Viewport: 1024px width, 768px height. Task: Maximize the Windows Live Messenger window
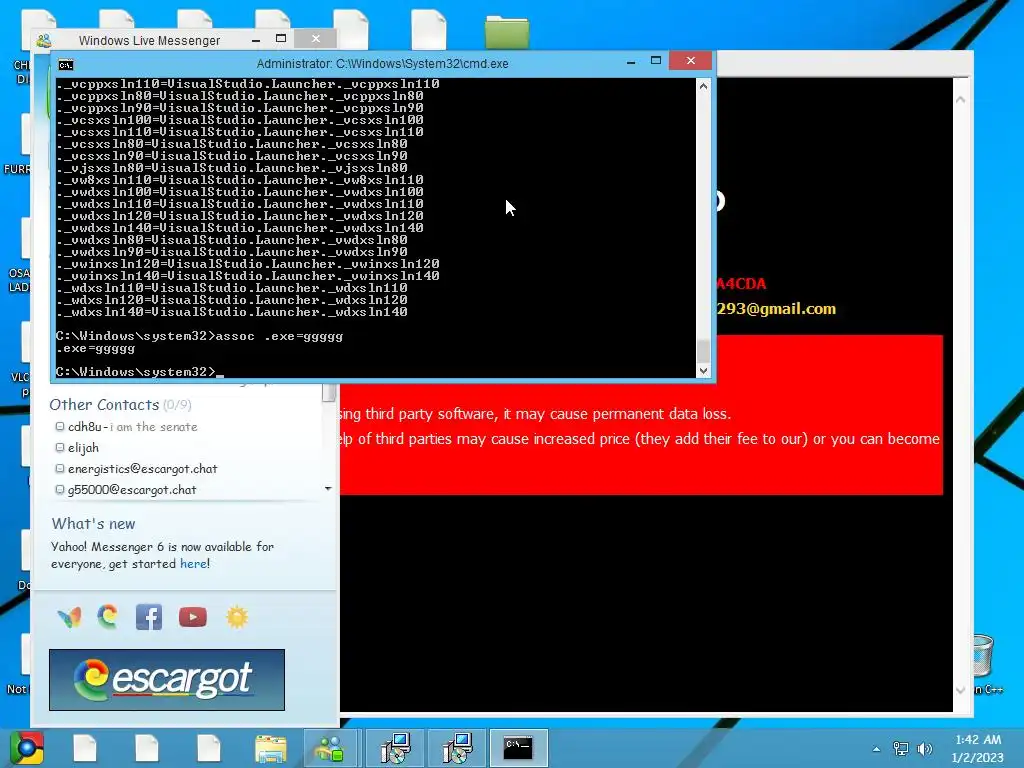click(281, 39)
